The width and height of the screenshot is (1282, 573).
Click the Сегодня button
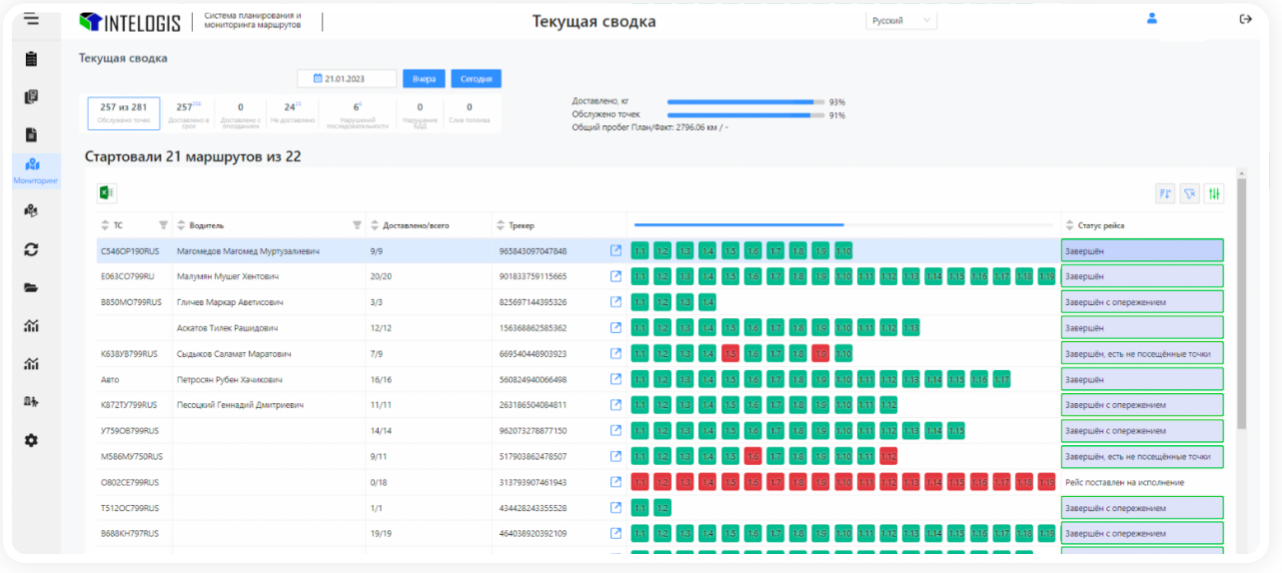point(476,79)
